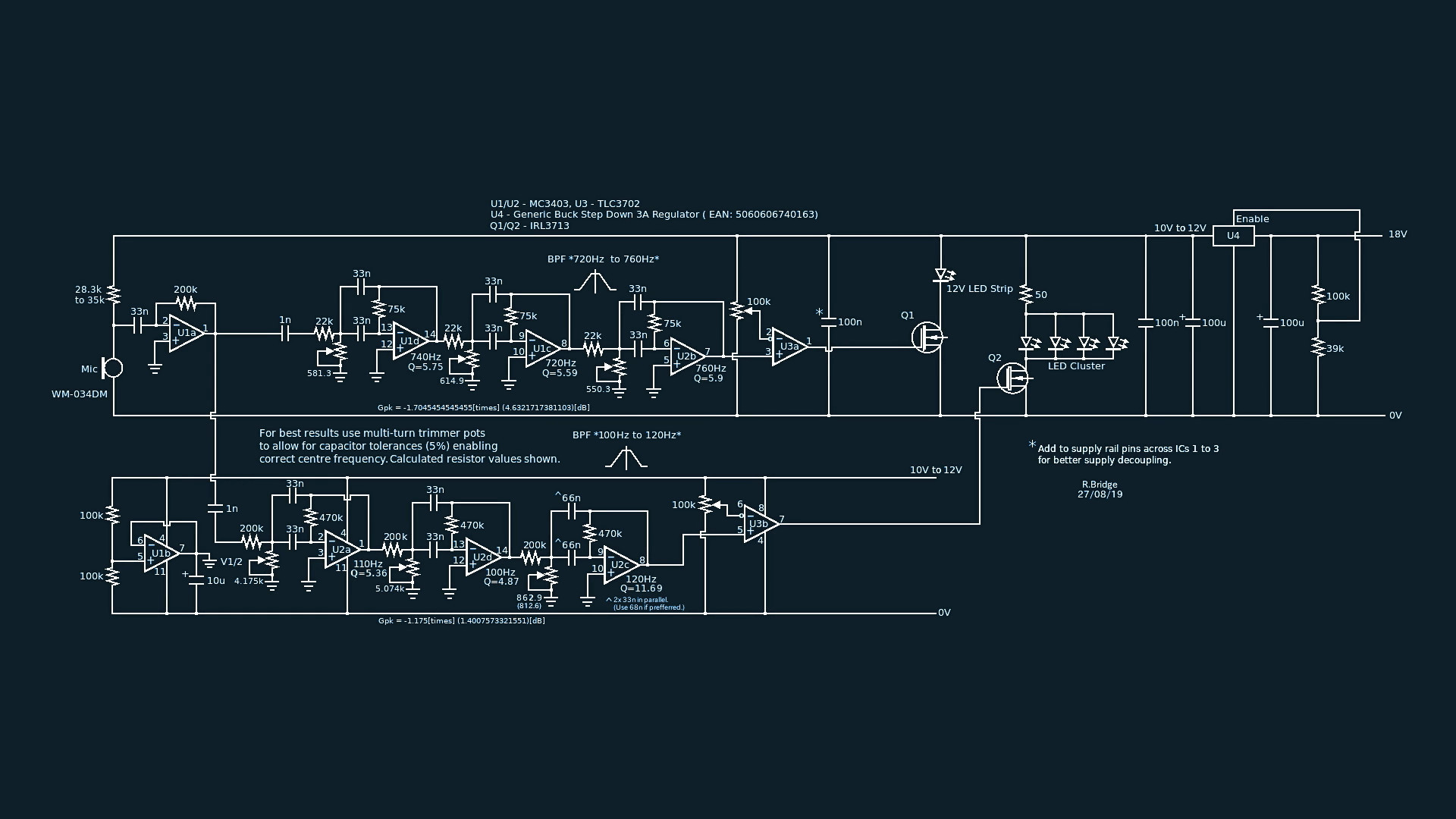Select the 'Enable' label above U4

(1253, 219)
